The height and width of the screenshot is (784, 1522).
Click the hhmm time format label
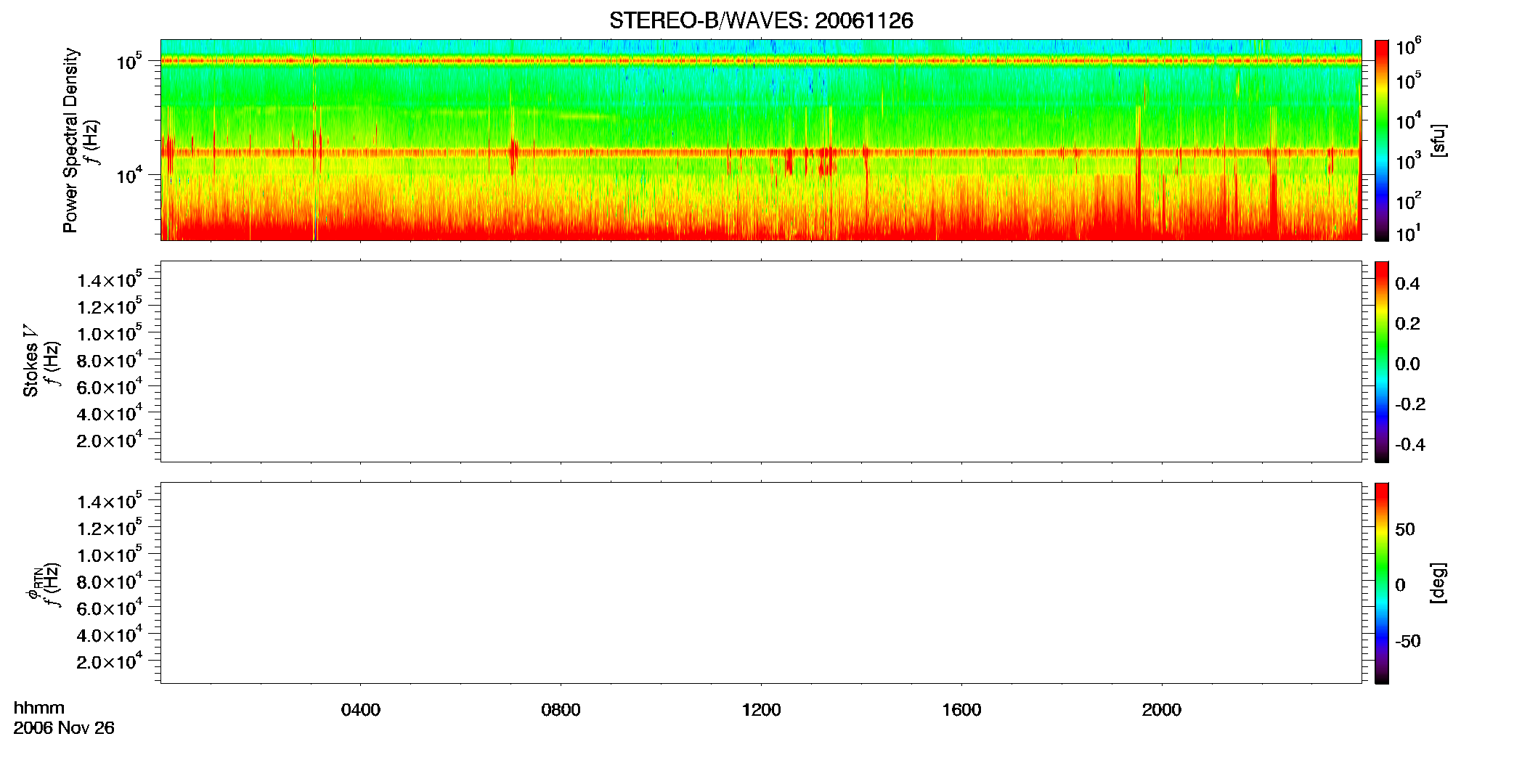pos(39,709)
